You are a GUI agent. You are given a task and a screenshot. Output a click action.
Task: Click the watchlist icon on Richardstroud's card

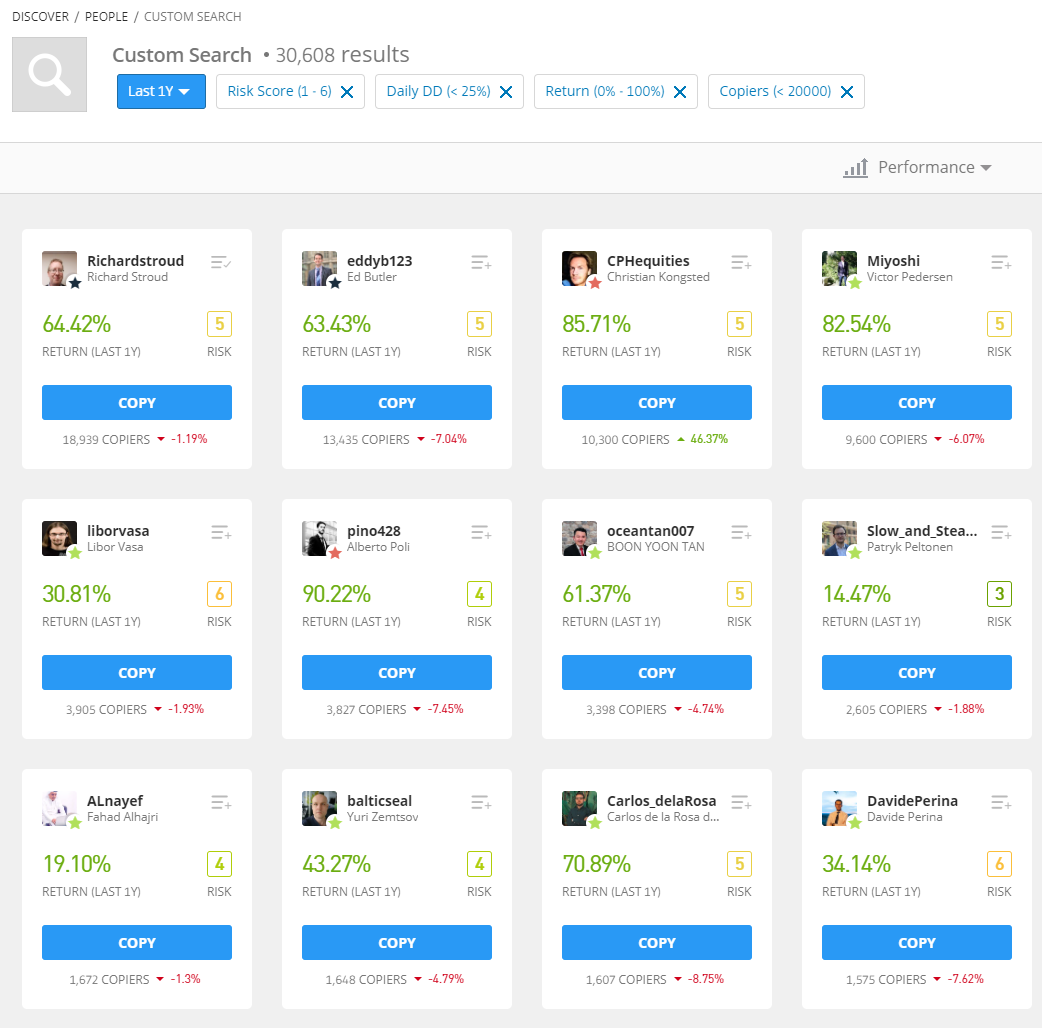[220, 262]
